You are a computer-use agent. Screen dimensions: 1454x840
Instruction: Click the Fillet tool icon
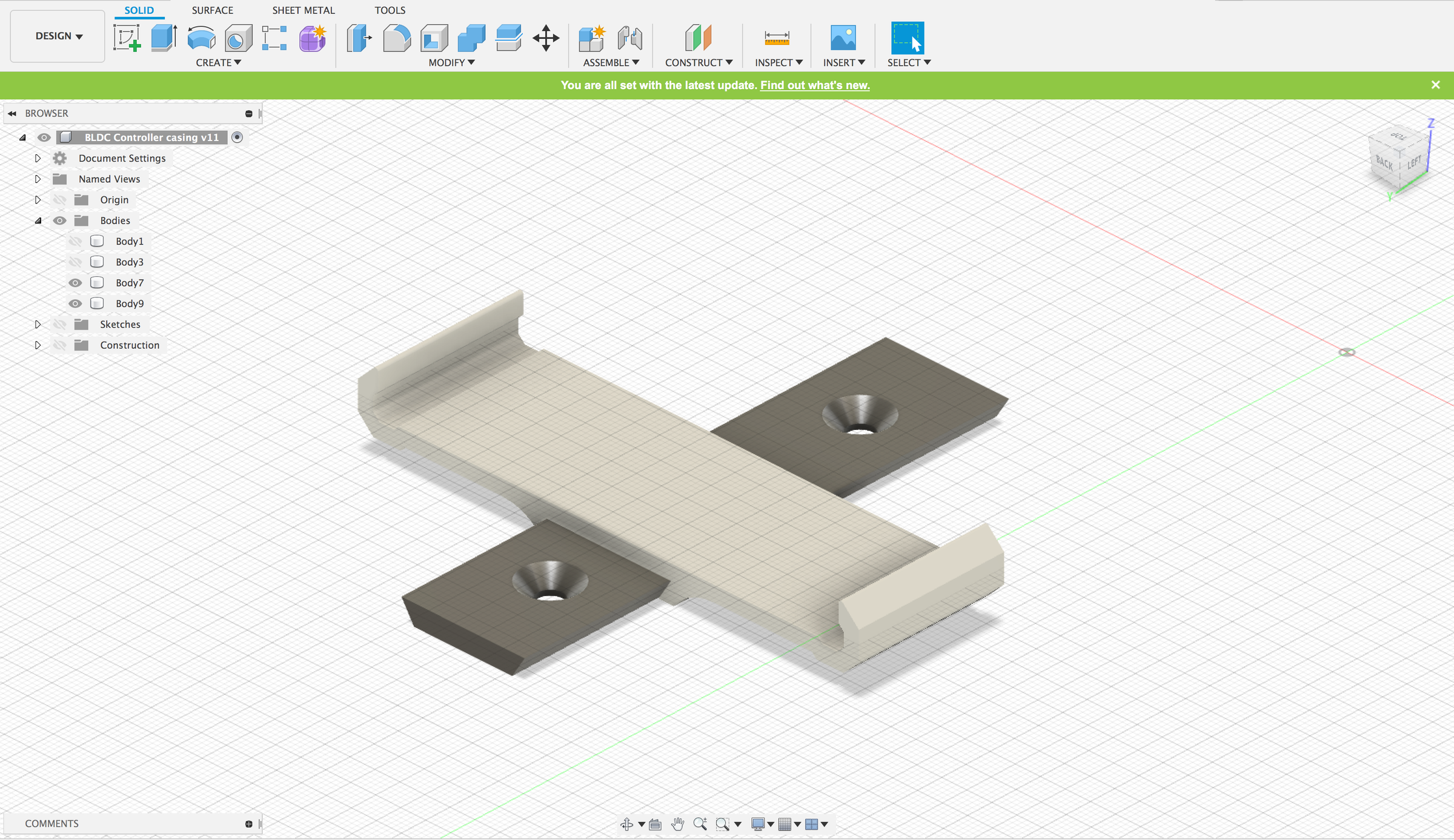pyautogui.click(x=397, y=38)
